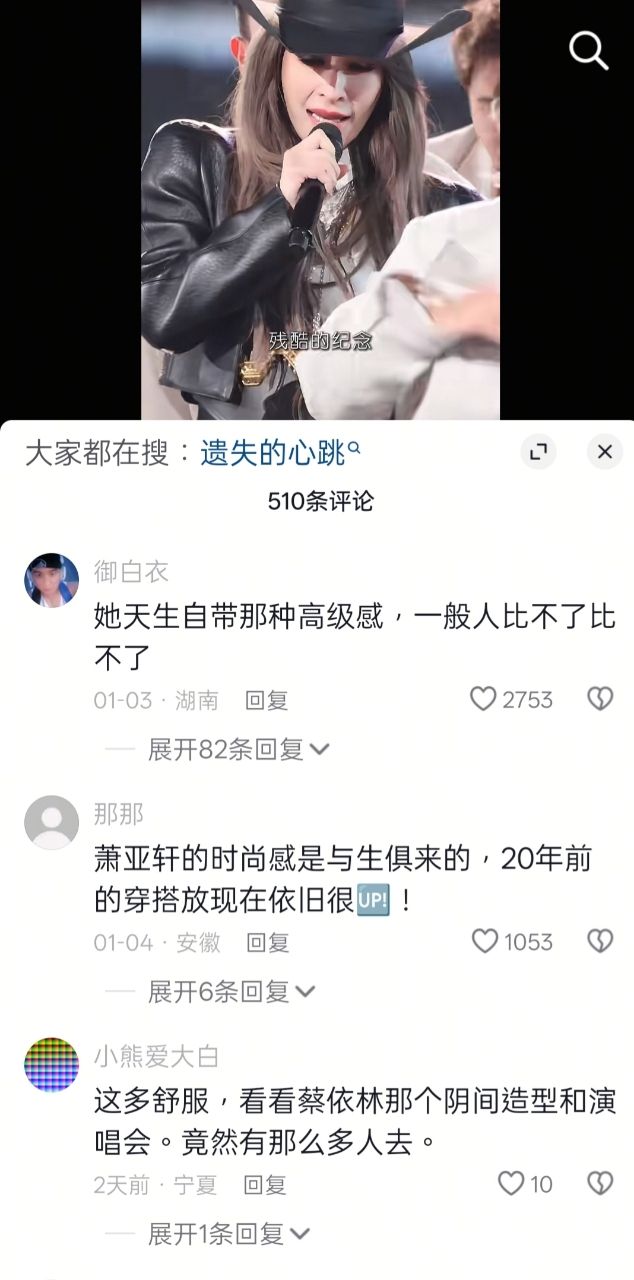Open 小熊爱大白's colorful pixel avatar
Screen dimensions: 634x1280
click(51, 1064)
